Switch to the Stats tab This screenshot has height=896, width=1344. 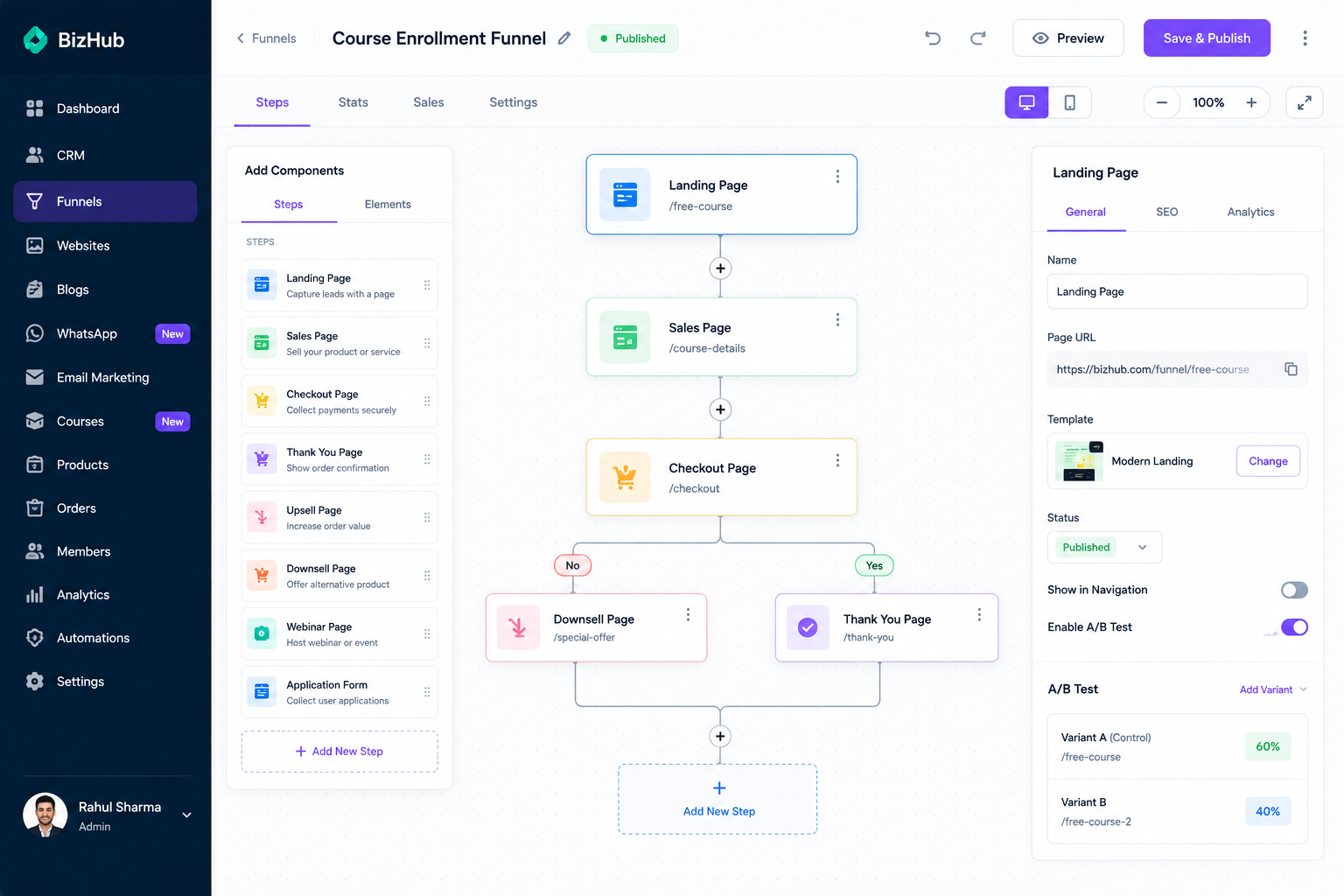pyautogui.click(x=353, y=102)
